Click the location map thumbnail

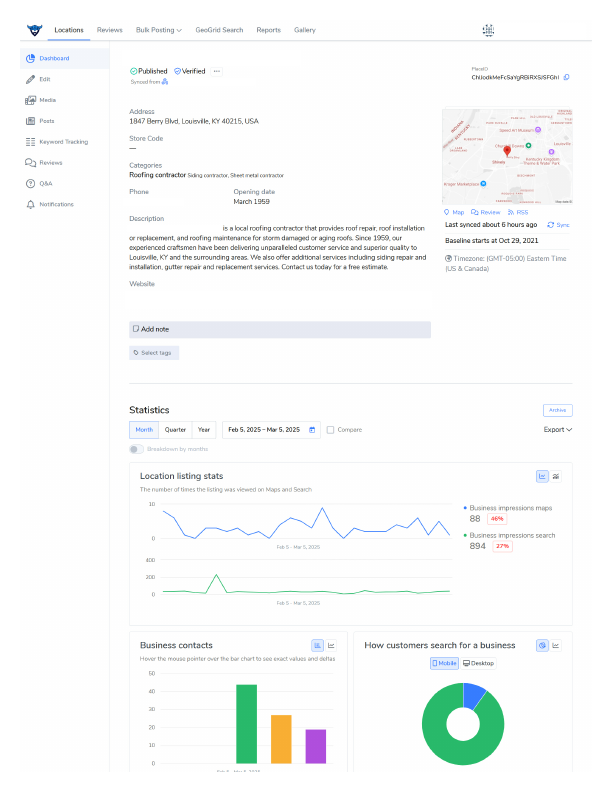pos(507,157)
